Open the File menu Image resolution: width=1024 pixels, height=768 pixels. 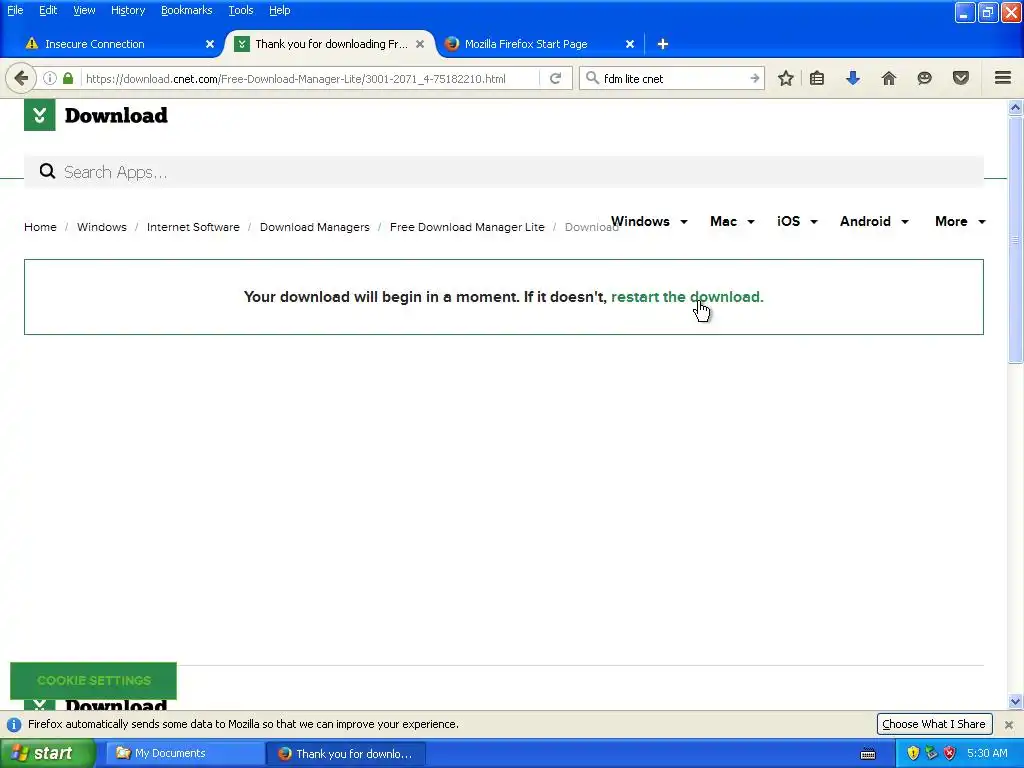[15, 10]
